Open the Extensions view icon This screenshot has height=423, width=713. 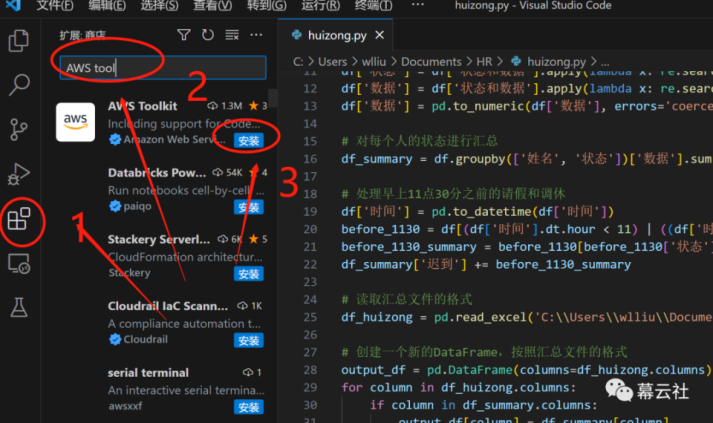tap(19, 219)
